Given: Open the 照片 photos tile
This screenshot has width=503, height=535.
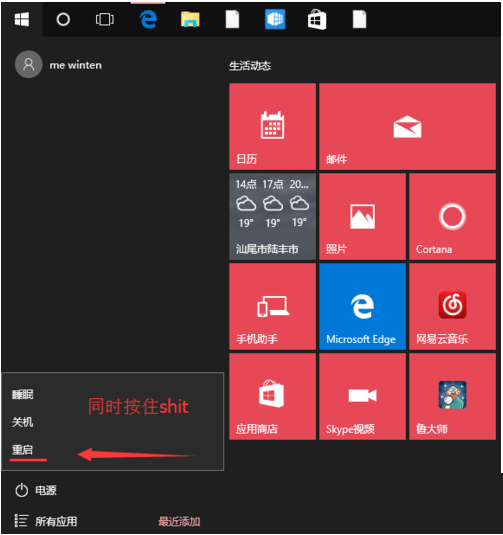Looking at the screenshot, I should (x=362, y=216).
